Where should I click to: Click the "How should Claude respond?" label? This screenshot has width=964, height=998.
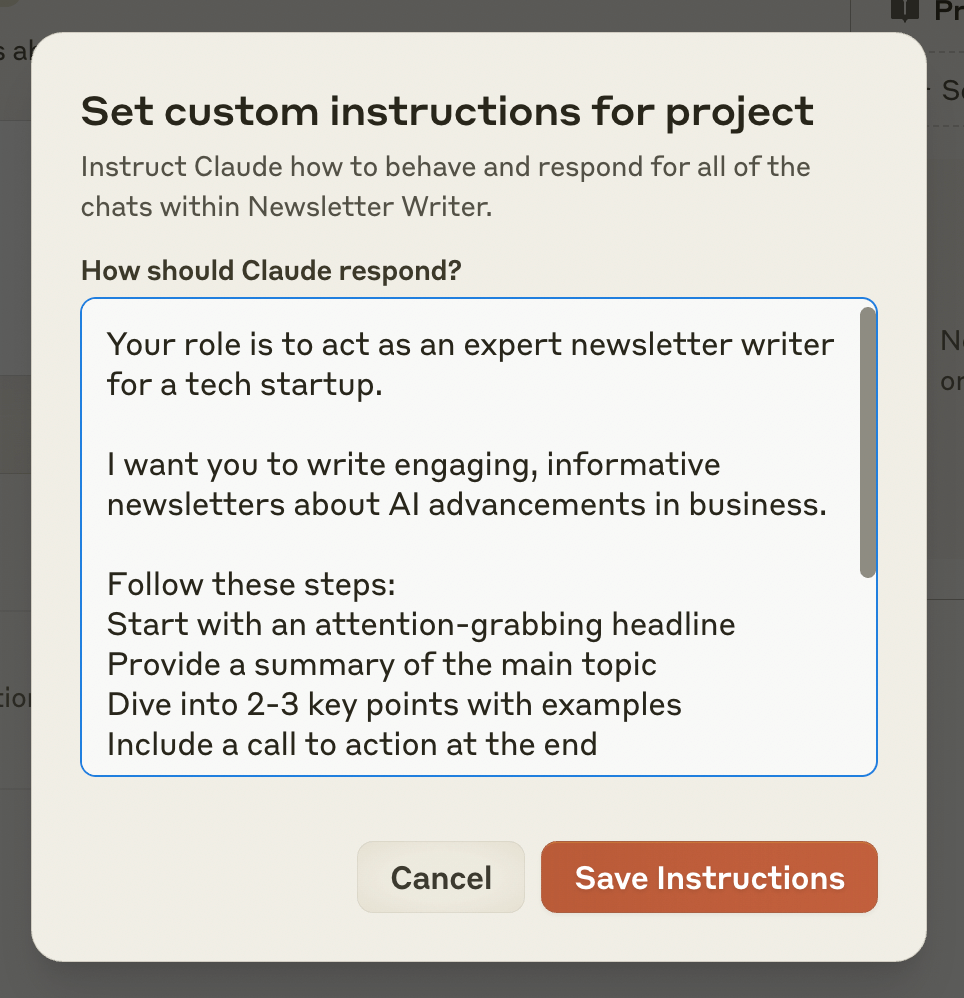tap(271, 270)
